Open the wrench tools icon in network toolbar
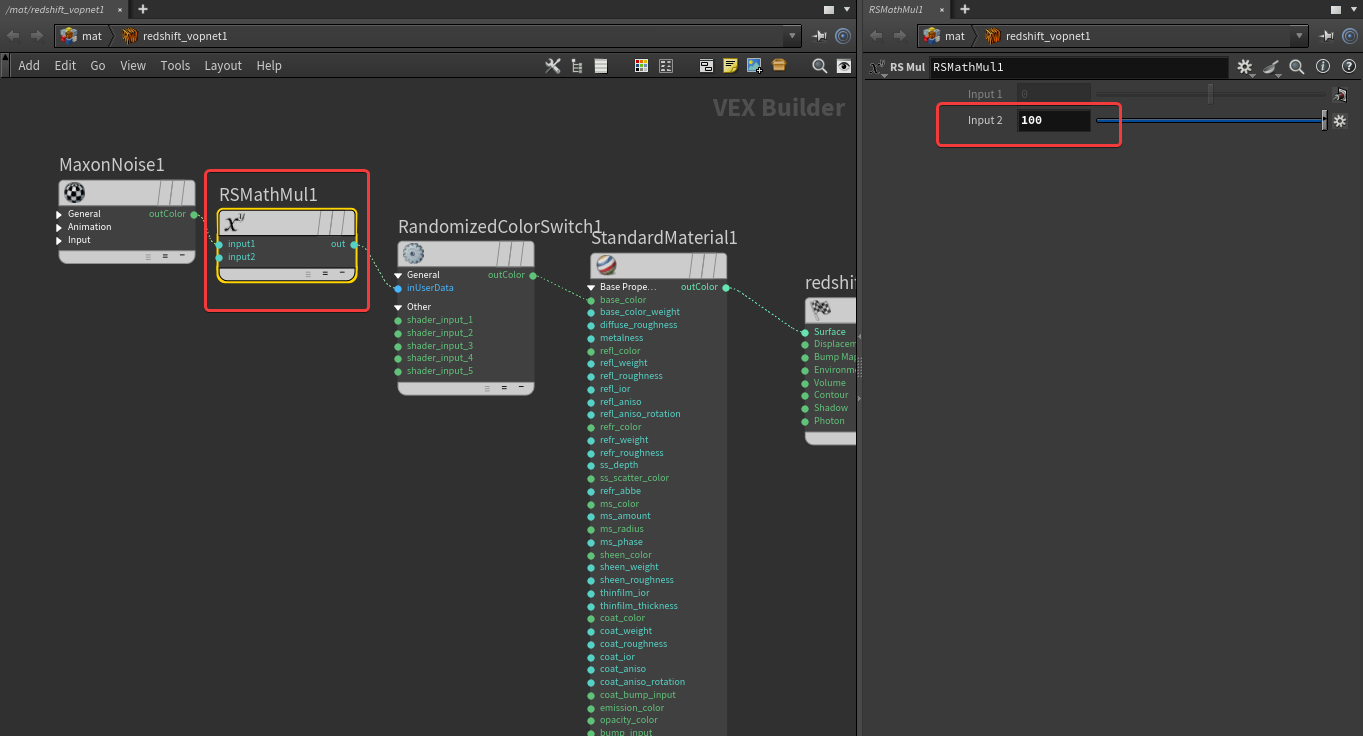Image resolution: width=1363 pixels, height=736 pixels. coord(552,66)
